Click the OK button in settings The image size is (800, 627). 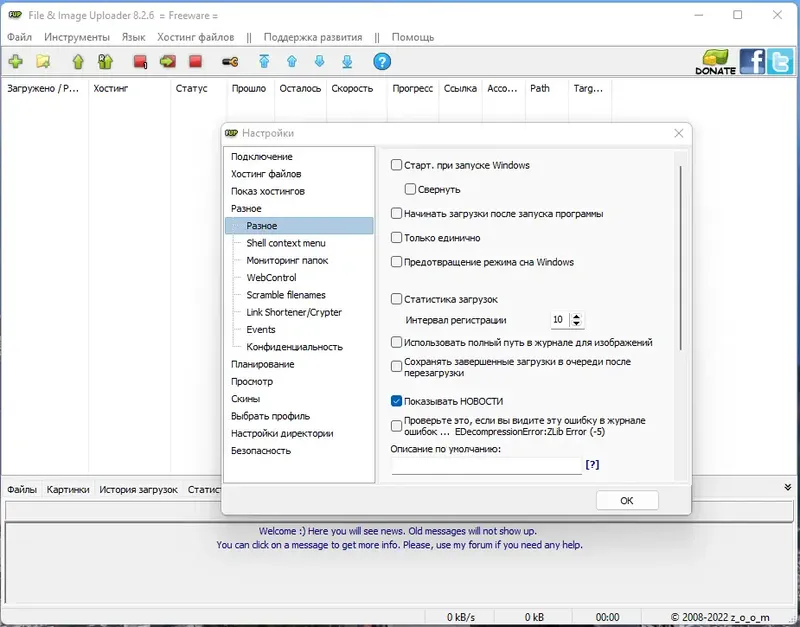tap(627, 500)
